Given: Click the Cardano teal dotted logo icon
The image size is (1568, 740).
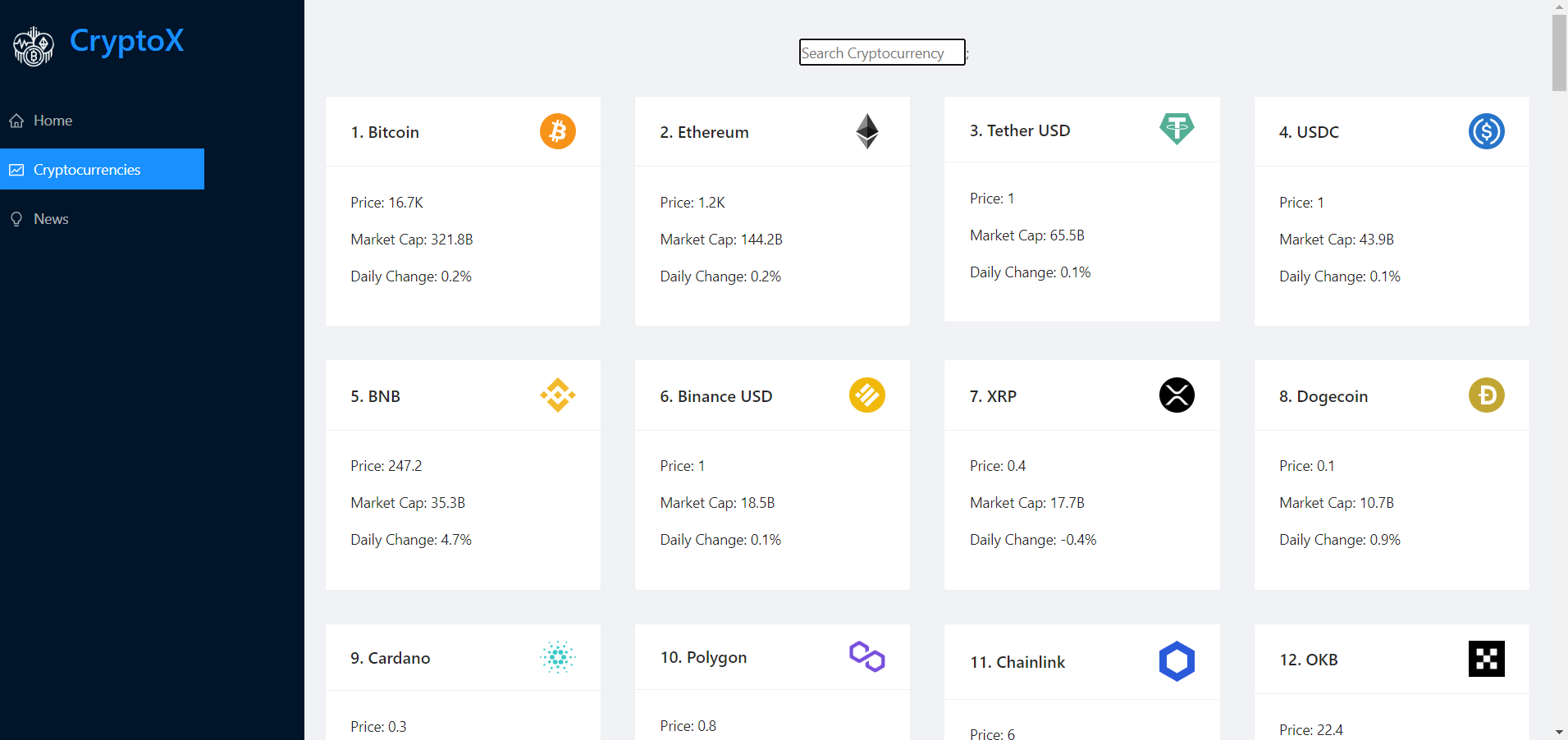Looking at the screenshot, I should 558,657.
